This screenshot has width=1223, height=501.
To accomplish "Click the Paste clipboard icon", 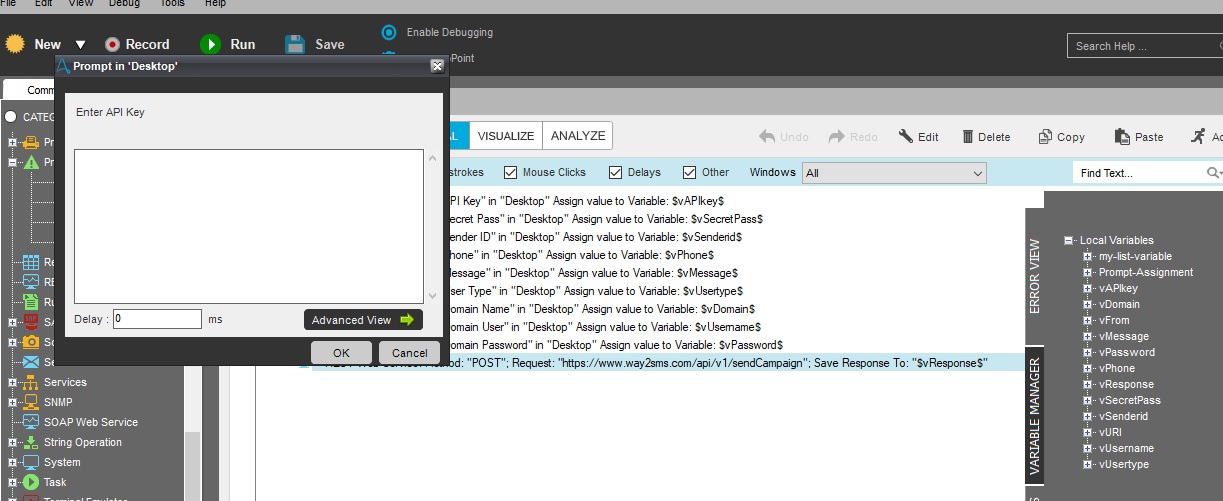I will (1121, 137).
